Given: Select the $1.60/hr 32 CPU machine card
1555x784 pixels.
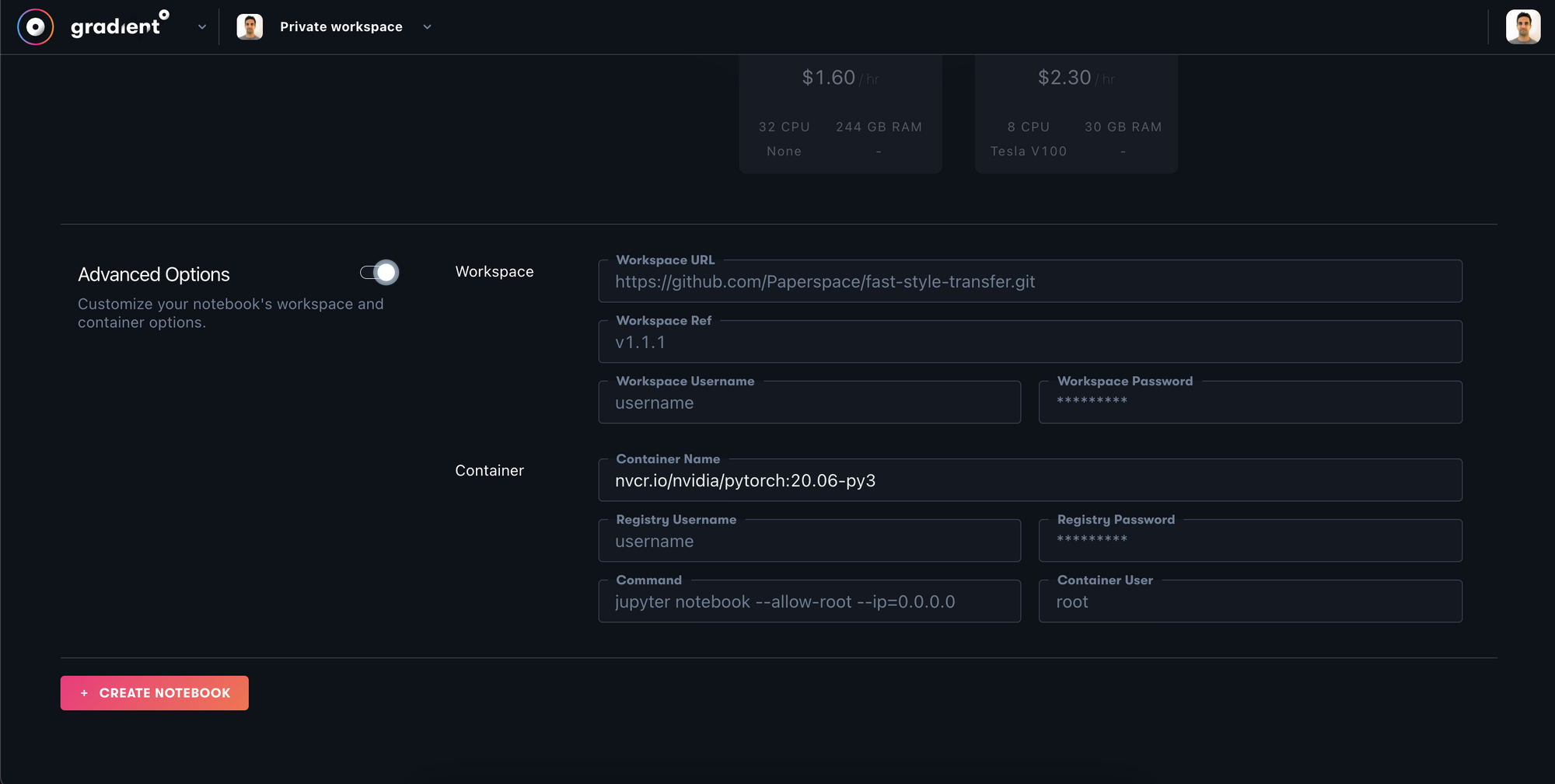Looking at the screenshot, I should coord(840,113).
